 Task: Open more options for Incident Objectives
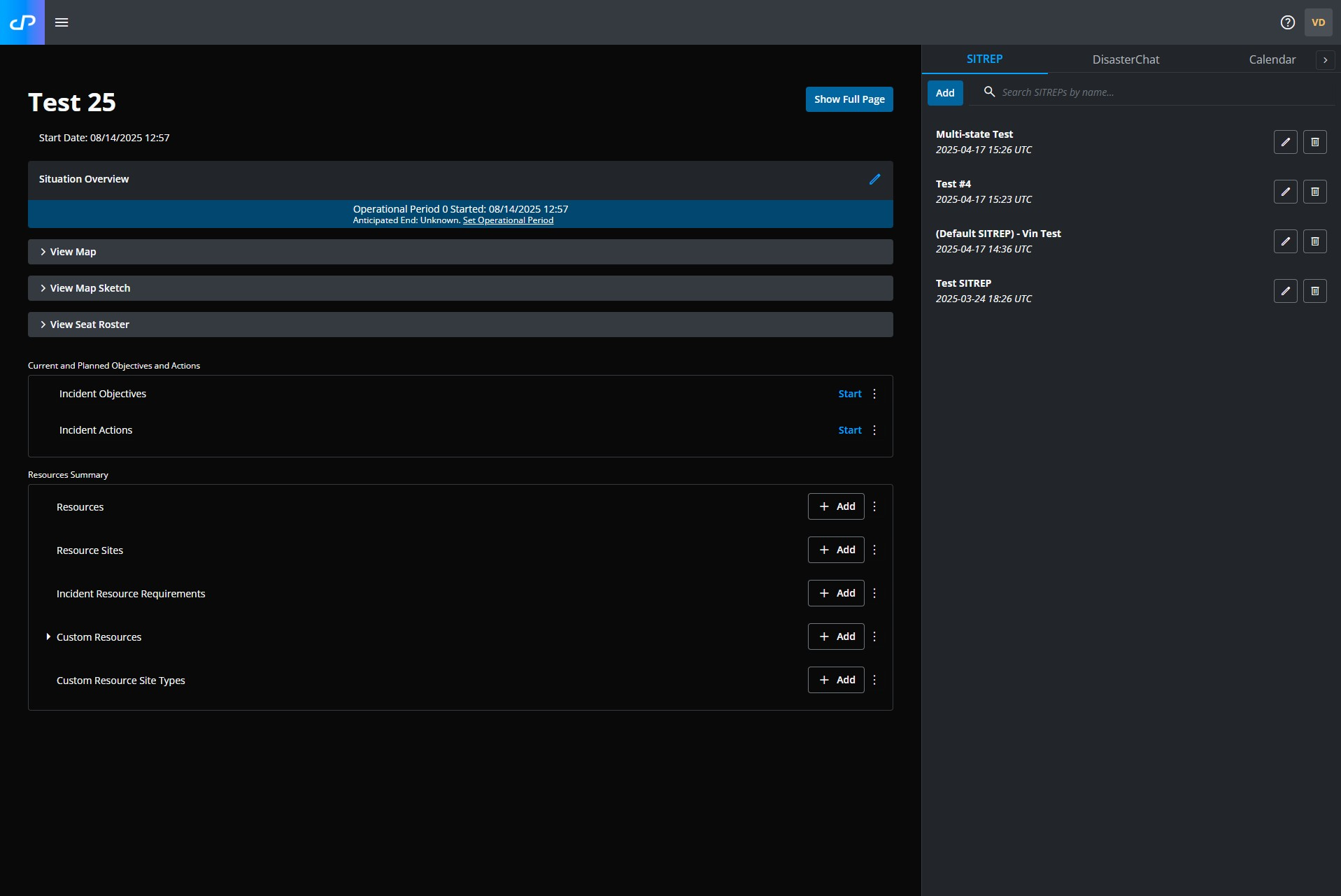click(874, 394)
